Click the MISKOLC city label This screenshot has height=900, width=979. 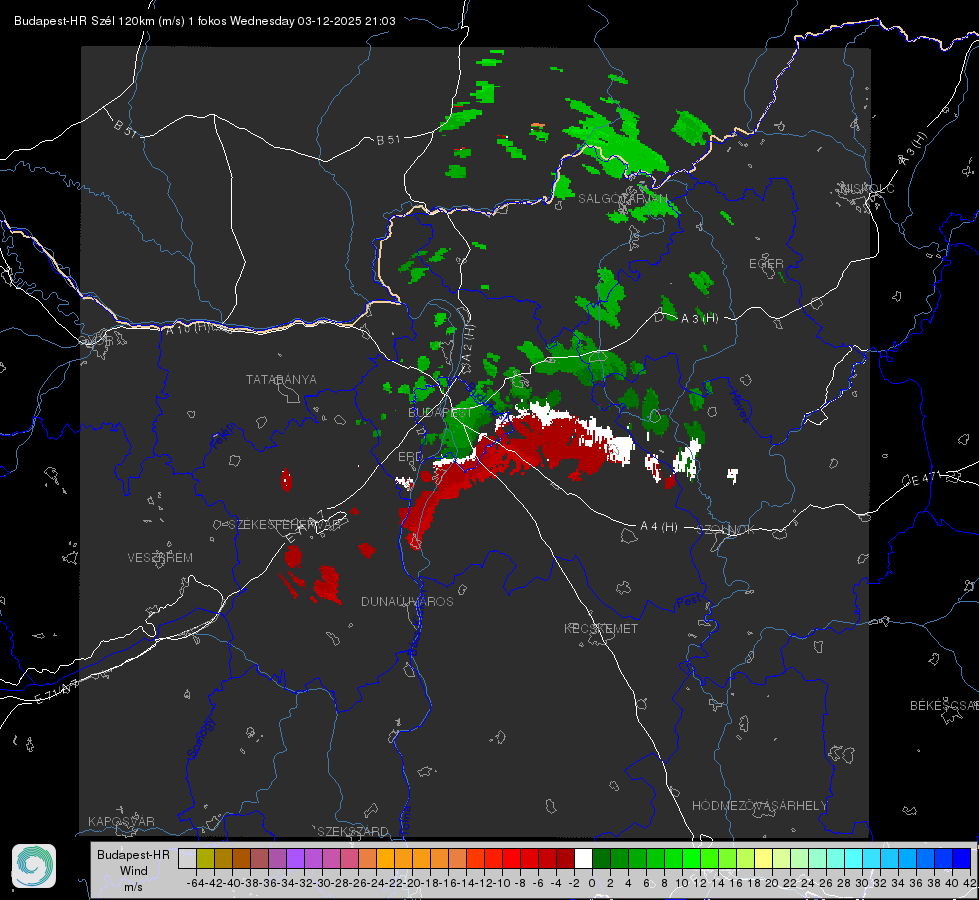pyautogui.click(x=867, y=188)
